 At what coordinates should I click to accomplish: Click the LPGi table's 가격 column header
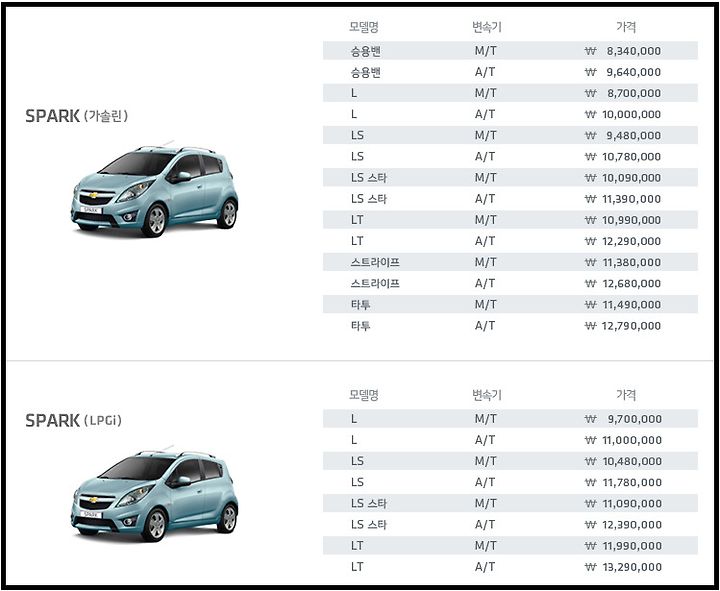(x=626, y=395)
